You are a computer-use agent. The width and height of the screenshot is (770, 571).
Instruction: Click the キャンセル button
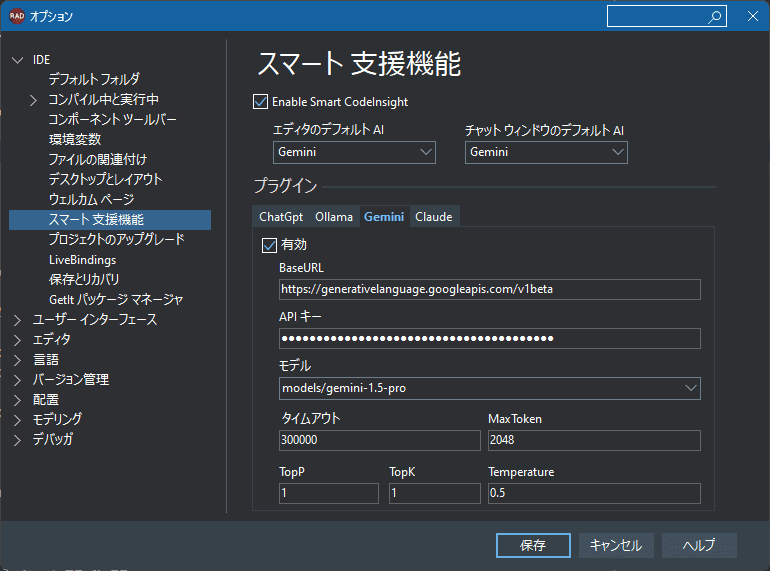[x=616, y=545]
